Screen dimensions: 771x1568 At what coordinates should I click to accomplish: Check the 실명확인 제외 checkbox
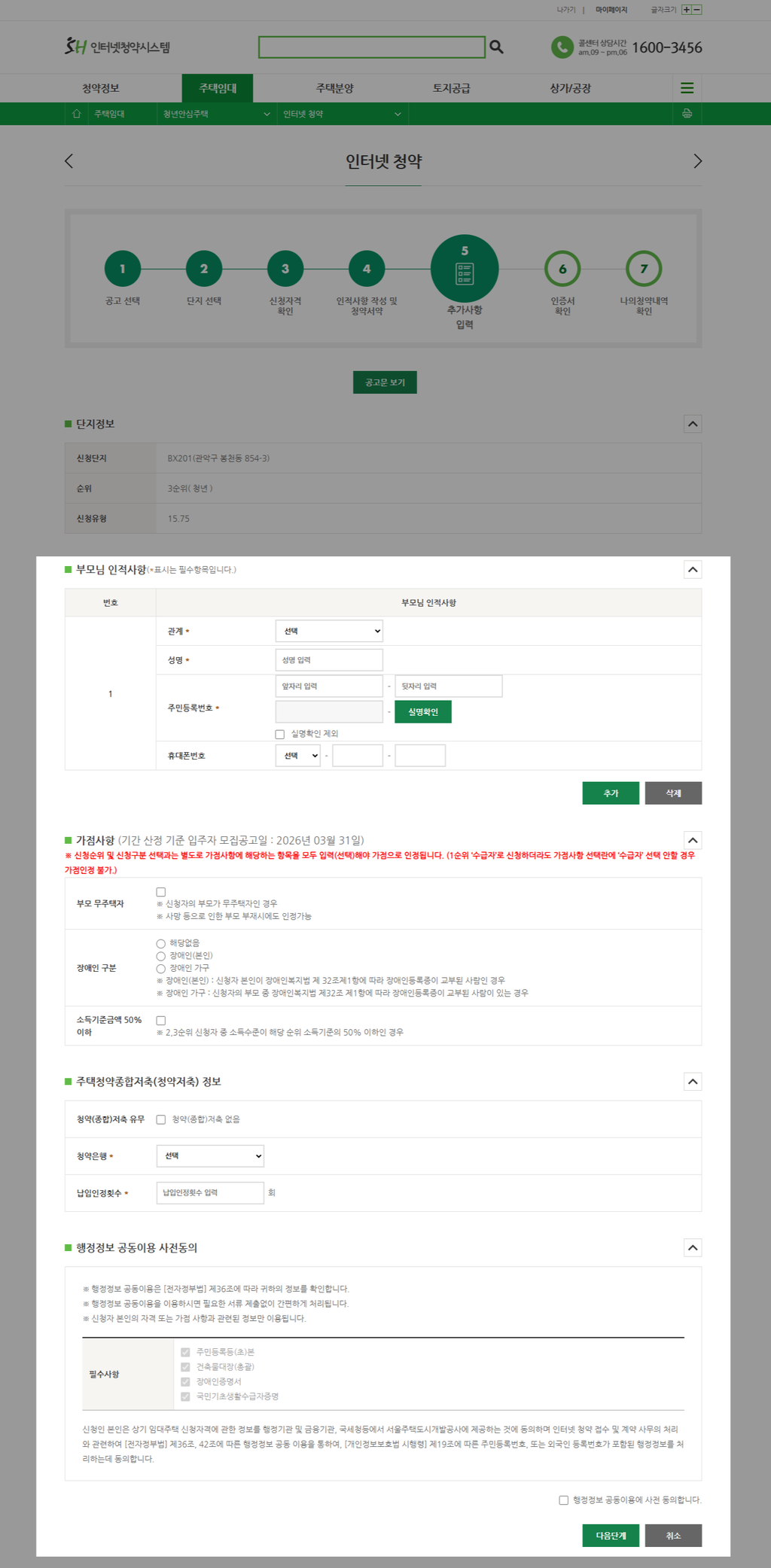click(x=280, y=734)
